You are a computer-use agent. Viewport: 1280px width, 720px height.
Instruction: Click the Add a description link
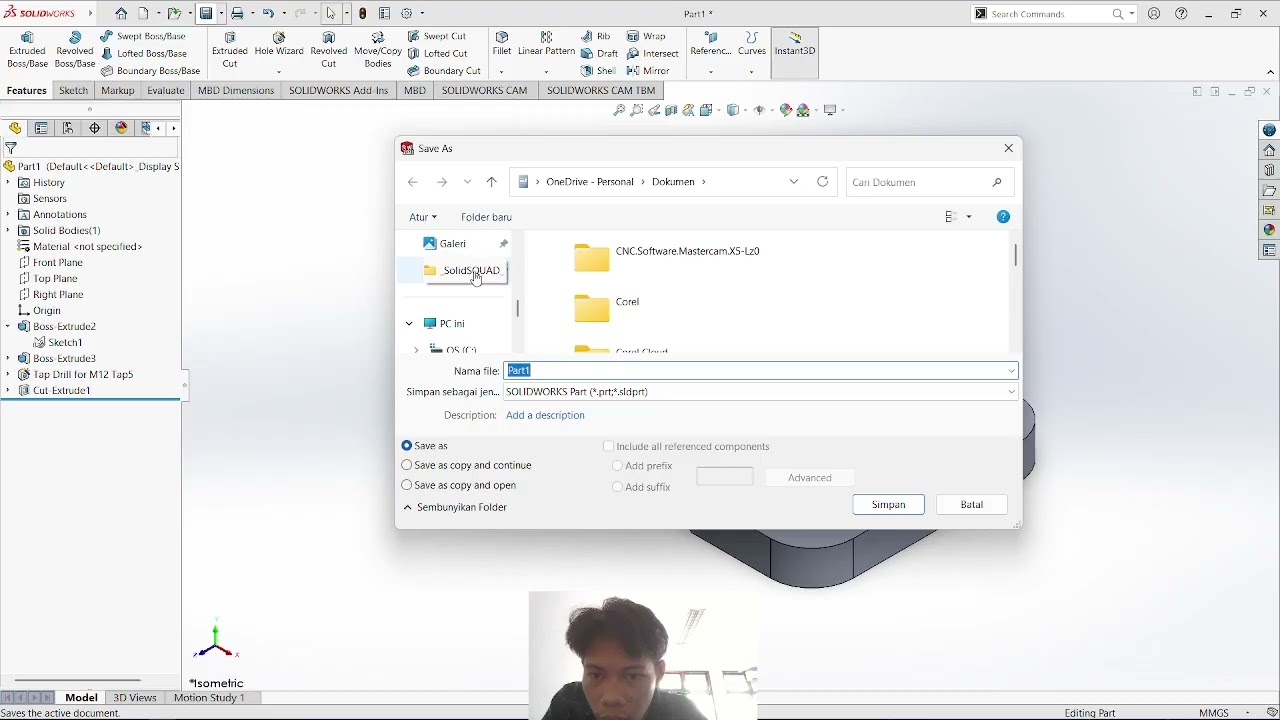(545, 415)
